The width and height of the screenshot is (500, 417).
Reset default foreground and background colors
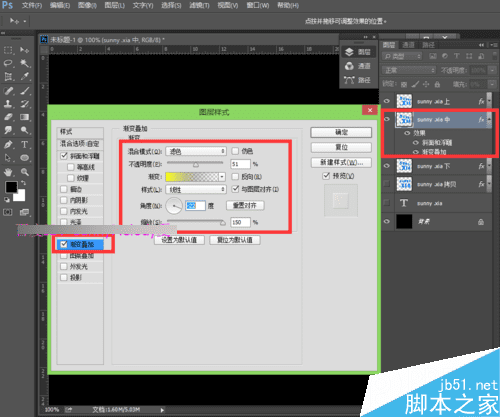coord(7,199)
